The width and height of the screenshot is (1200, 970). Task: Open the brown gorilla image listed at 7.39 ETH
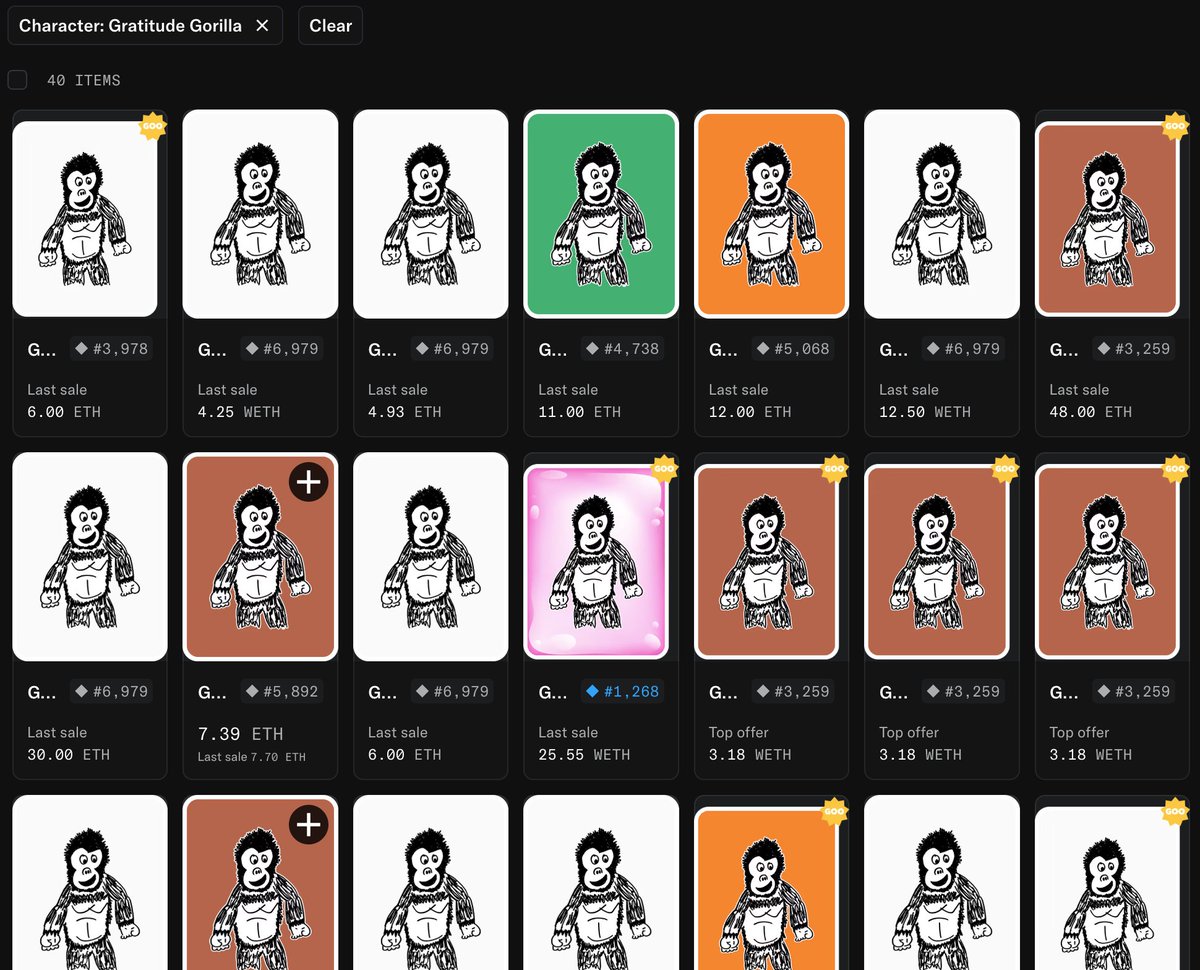click(x=260, y=556)
